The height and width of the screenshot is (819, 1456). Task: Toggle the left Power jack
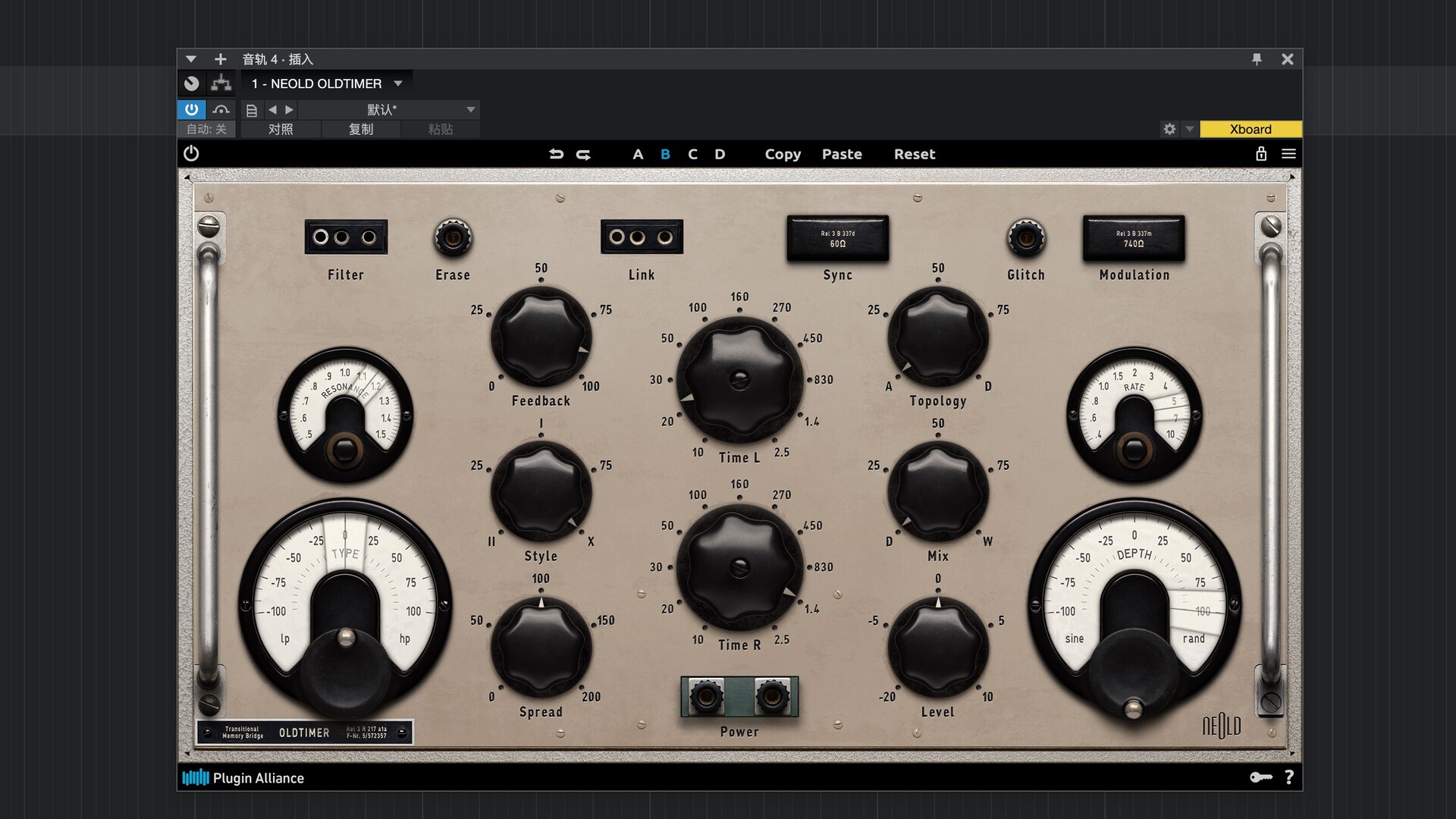click(706, 696)
